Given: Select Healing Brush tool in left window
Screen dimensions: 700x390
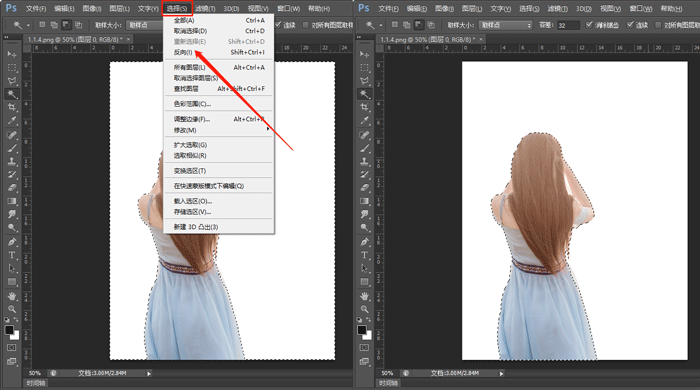Looking at the screenshot, I should point(12,134).
